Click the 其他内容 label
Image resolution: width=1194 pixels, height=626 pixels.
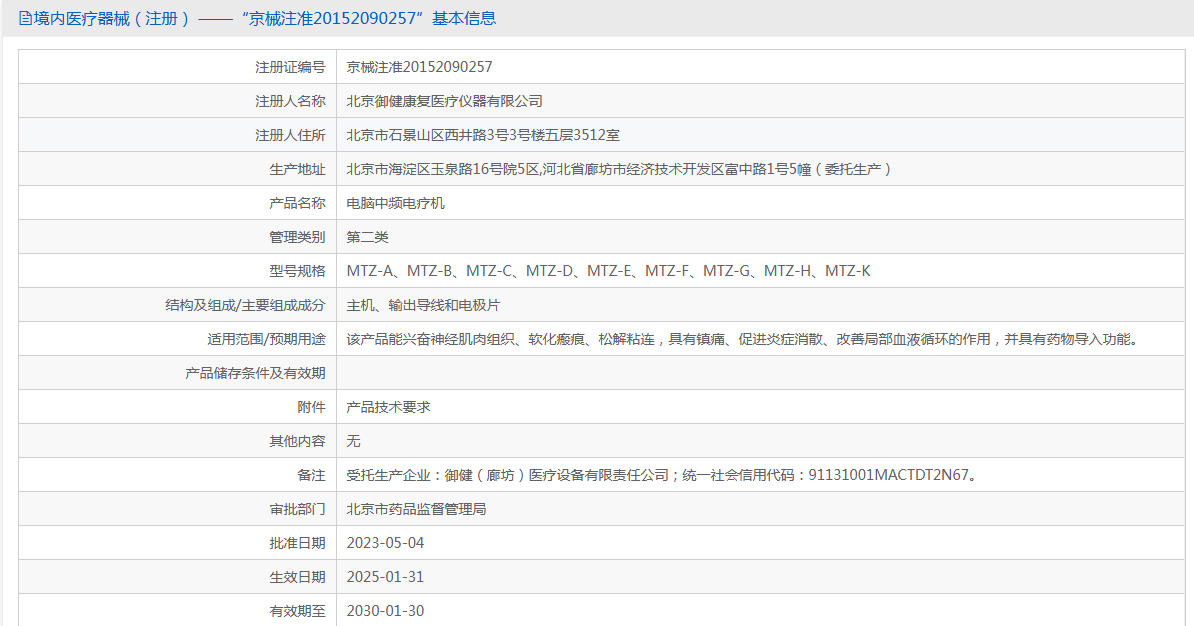297,442
